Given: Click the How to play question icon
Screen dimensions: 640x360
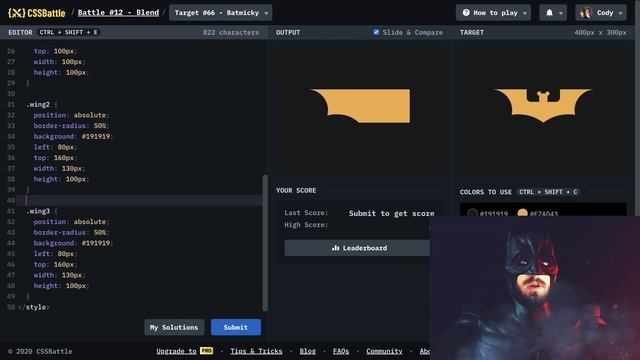Looking at the screenshot, I should click(466, 13).
